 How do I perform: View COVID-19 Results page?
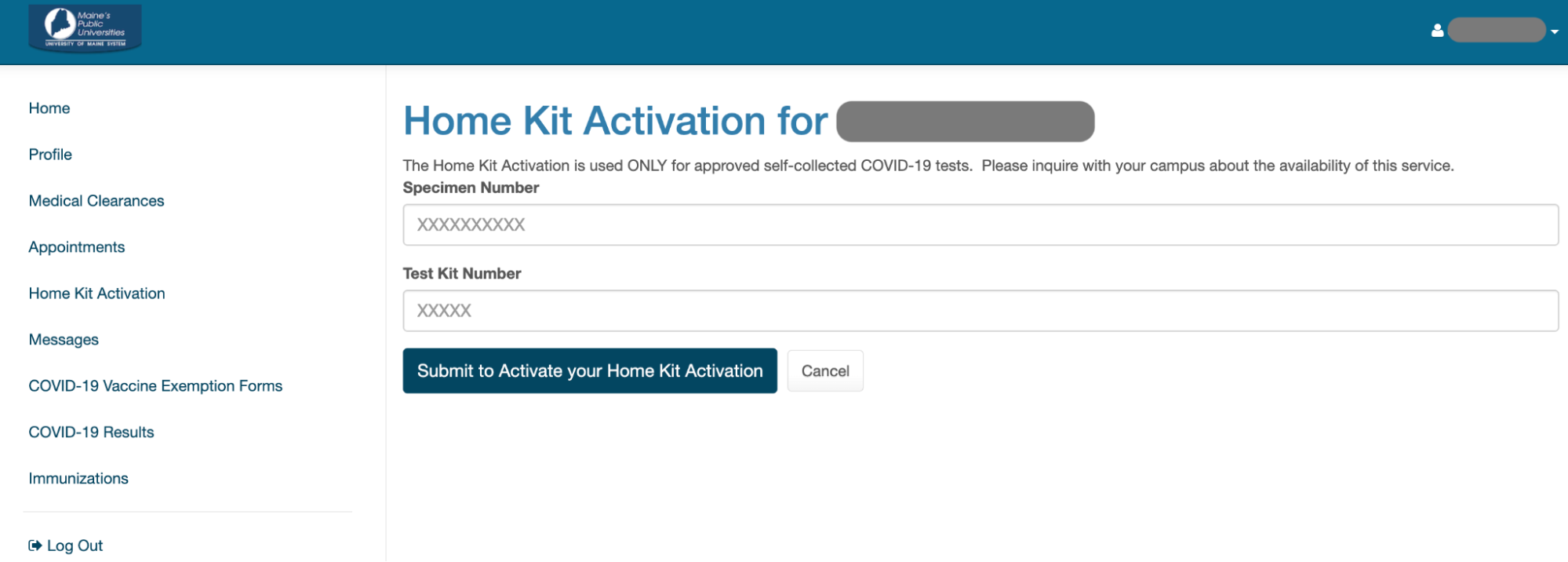[x=91, y=432]
